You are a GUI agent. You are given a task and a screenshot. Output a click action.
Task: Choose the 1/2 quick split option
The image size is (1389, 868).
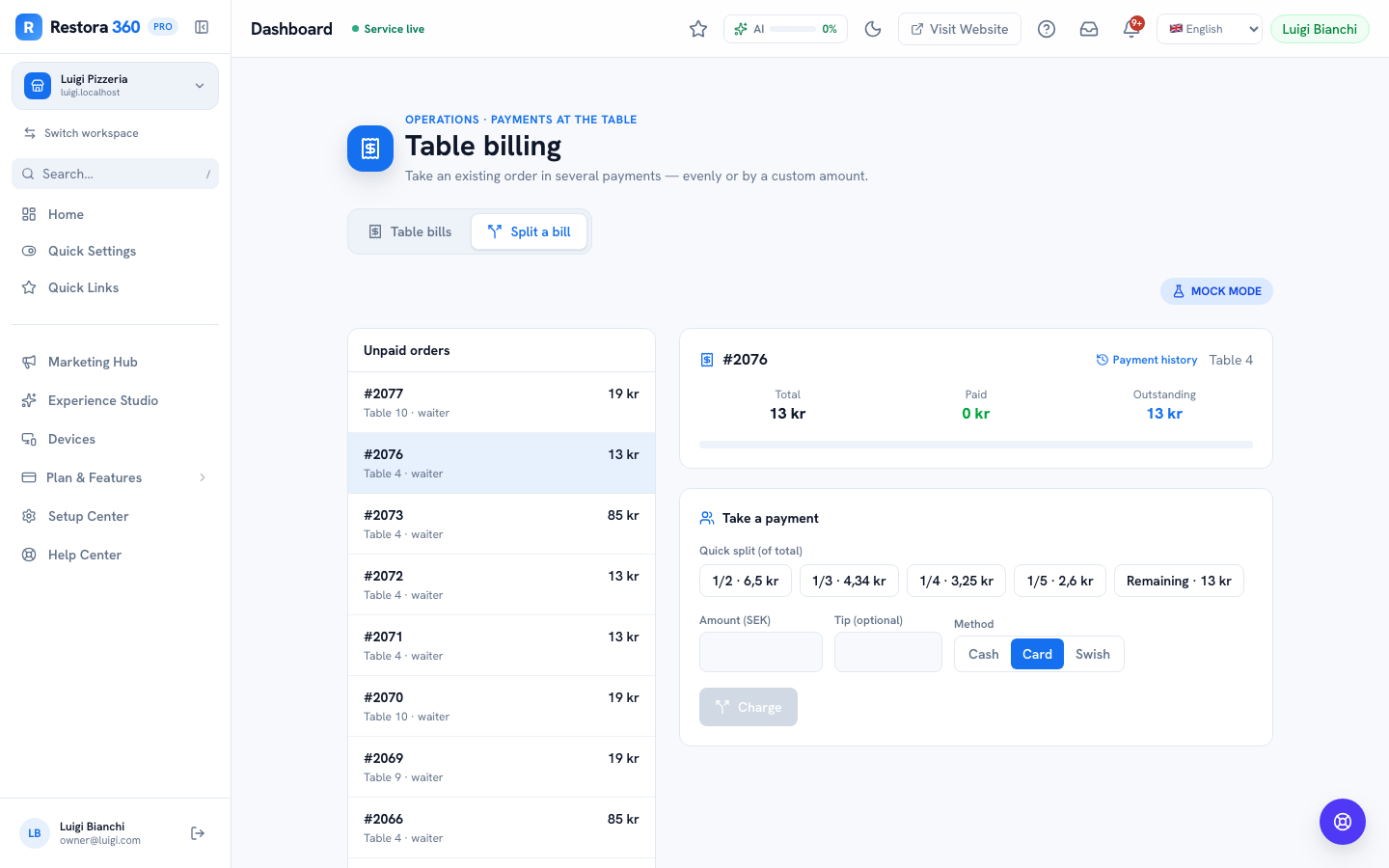(x=746, y=581)
